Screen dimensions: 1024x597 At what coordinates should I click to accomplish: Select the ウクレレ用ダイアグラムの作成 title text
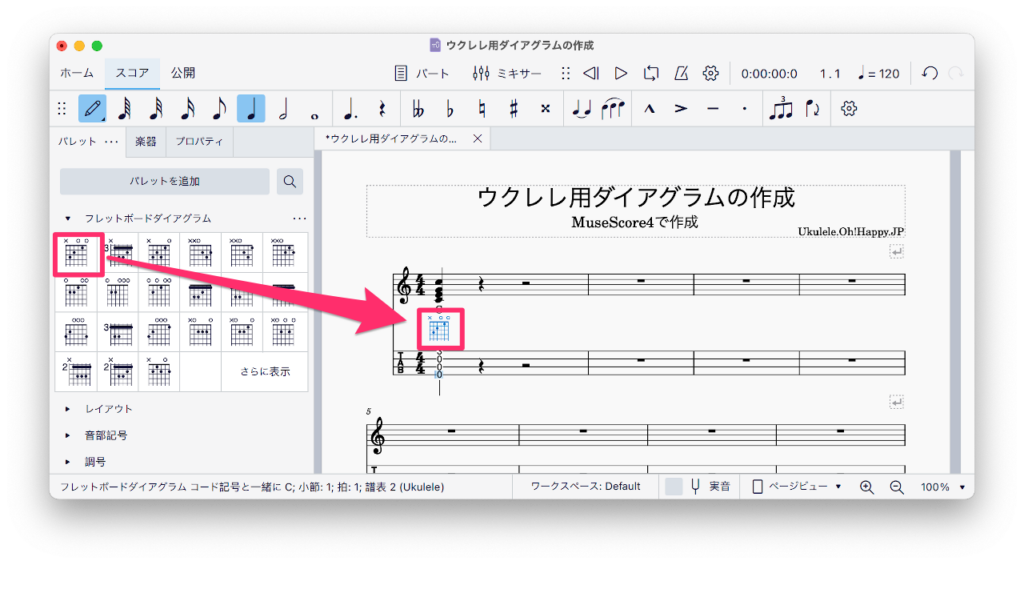coord(635,197)
